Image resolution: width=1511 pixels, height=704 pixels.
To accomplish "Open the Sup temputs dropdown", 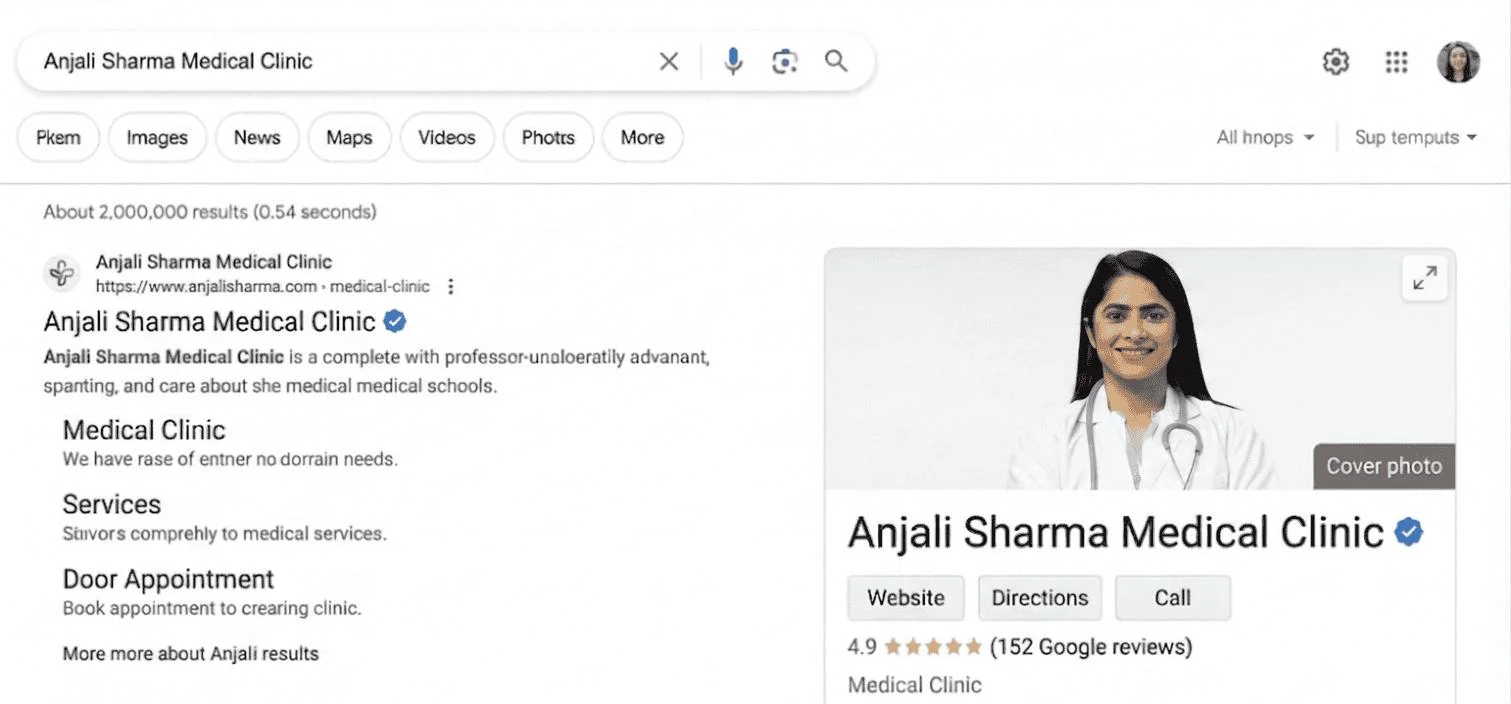I will pyautogui.click(x=1415, y=138).
